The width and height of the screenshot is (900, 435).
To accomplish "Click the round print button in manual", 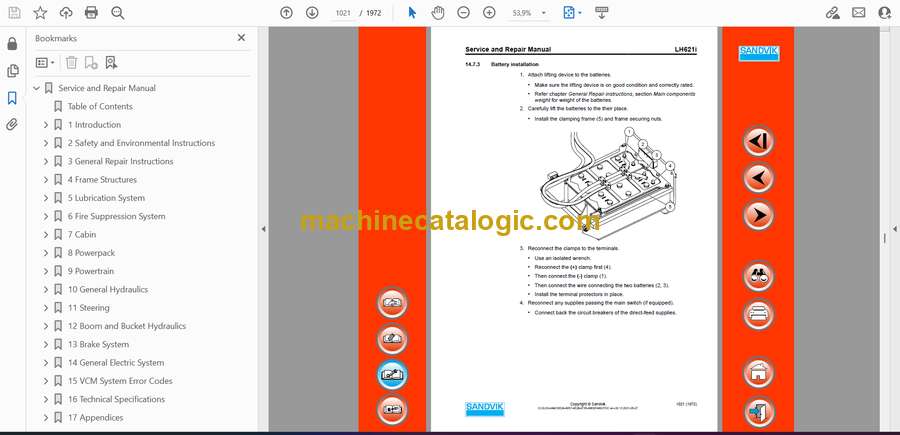I will tap(758, 314).
